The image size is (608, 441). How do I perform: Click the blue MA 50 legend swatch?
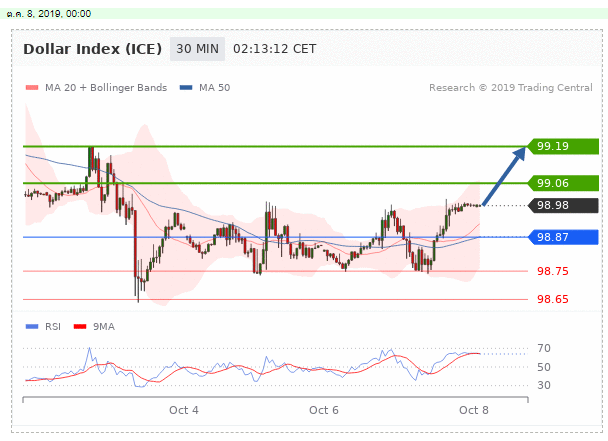[186, 88]
